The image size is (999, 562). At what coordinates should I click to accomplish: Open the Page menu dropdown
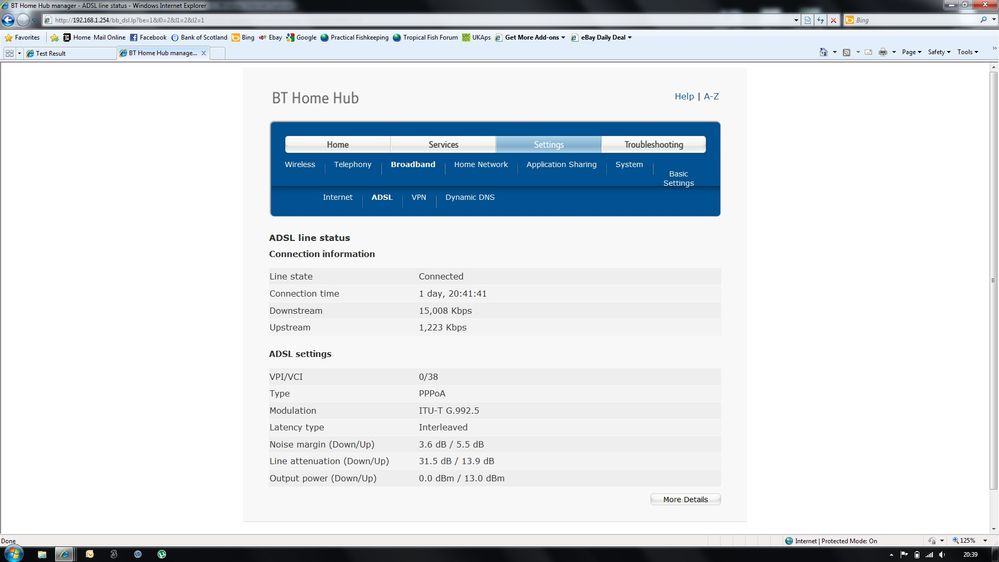[911, 52]
